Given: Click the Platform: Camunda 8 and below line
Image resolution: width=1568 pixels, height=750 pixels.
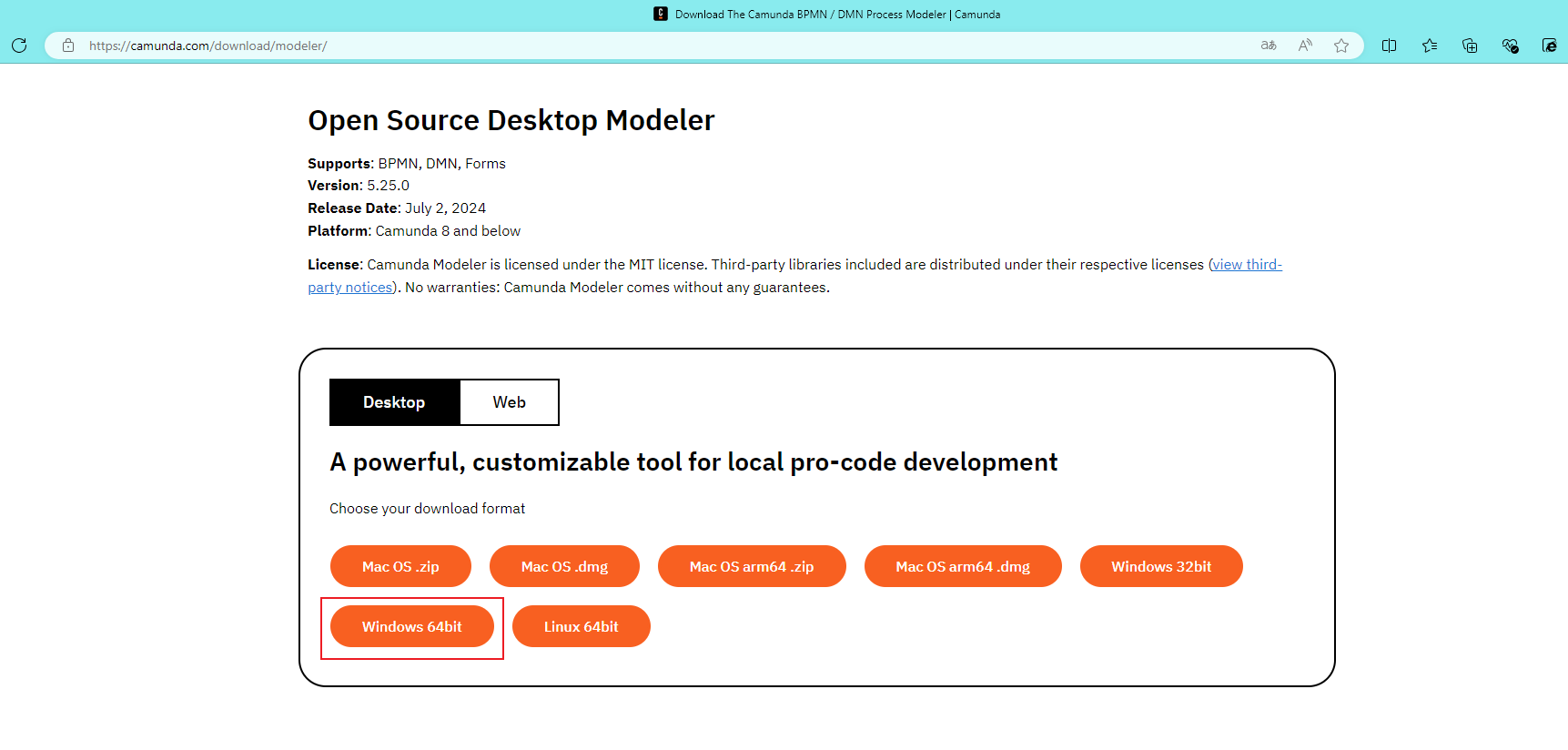Looking at the screenshot, I should click(x=414, y=231).
